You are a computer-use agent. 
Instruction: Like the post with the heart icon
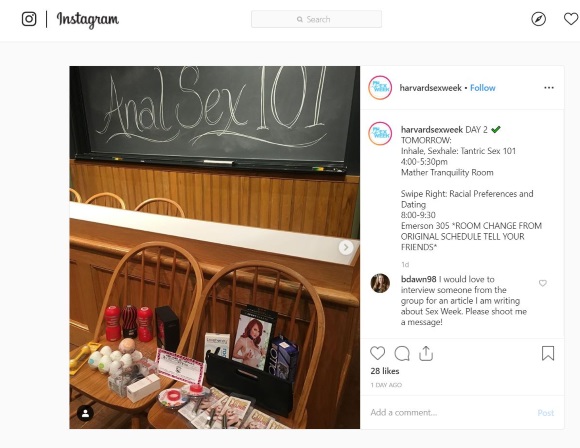click(x=378, y=353)
